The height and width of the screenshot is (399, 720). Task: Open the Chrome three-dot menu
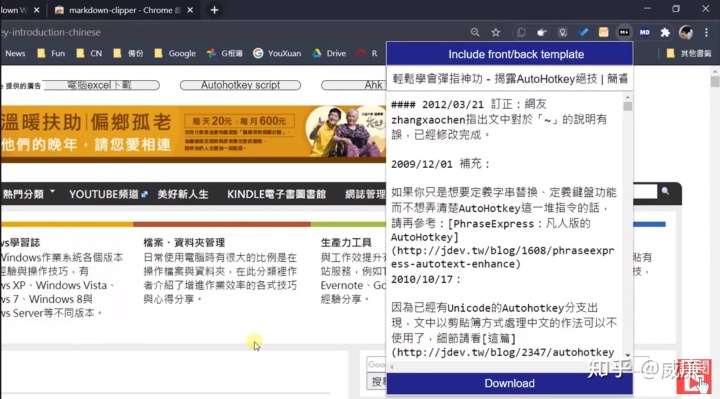point(706,32)
